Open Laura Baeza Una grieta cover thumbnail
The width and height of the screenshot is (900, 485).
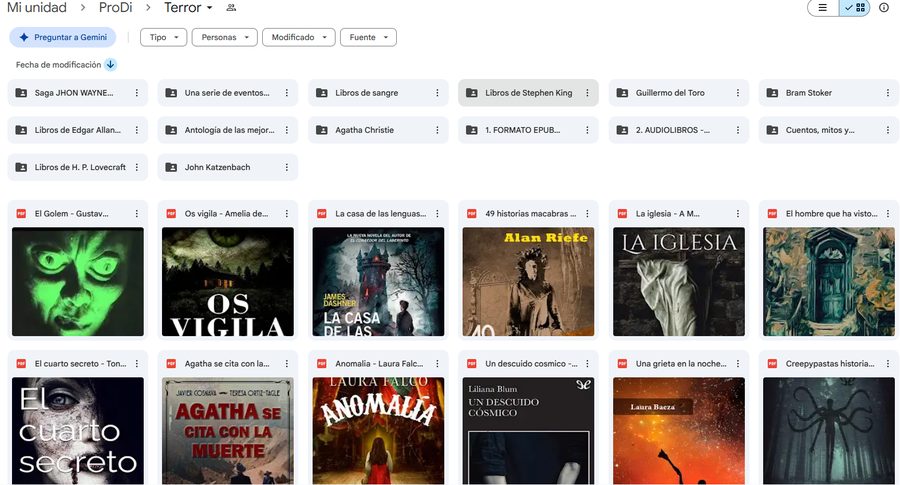pyautogui.click(x=679, y=431)
